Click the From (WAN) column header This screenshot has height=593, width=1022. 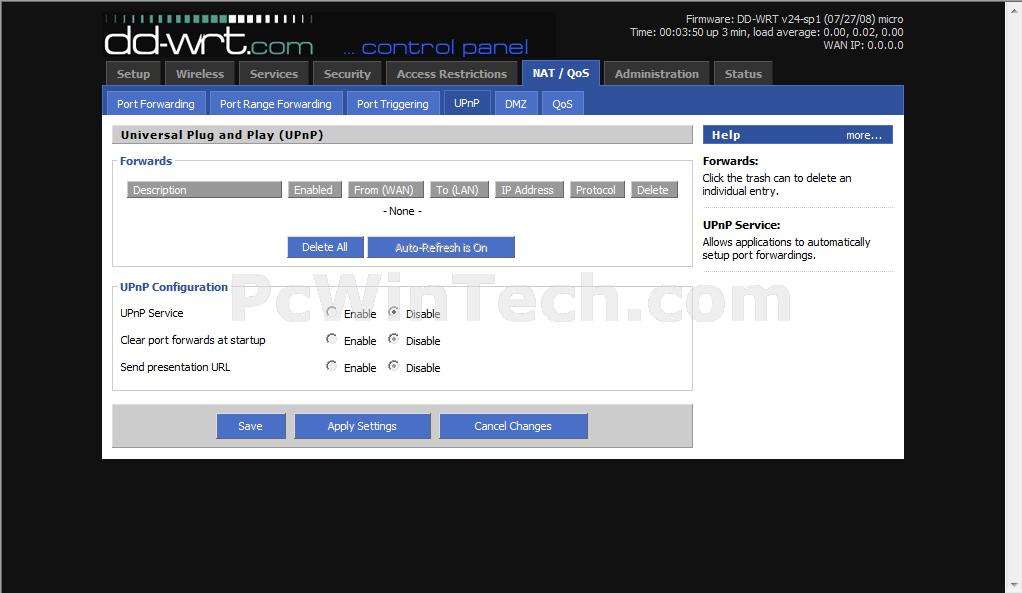(386, 190)
